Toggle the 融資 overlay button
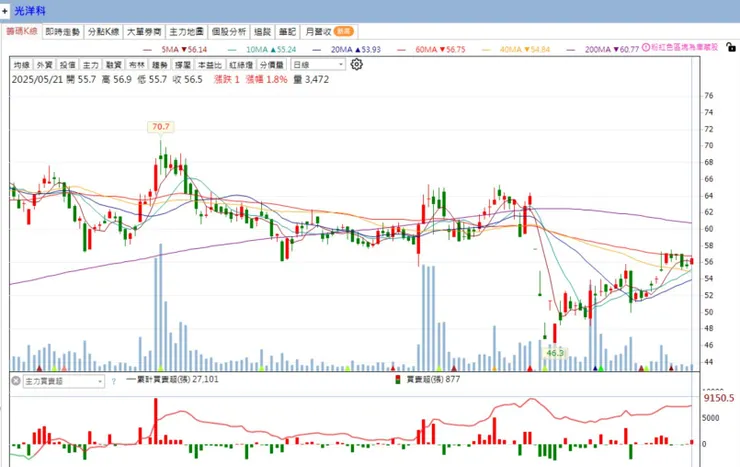Image resolution: width=740 pixels, height=467 pixels. [114, 65]
